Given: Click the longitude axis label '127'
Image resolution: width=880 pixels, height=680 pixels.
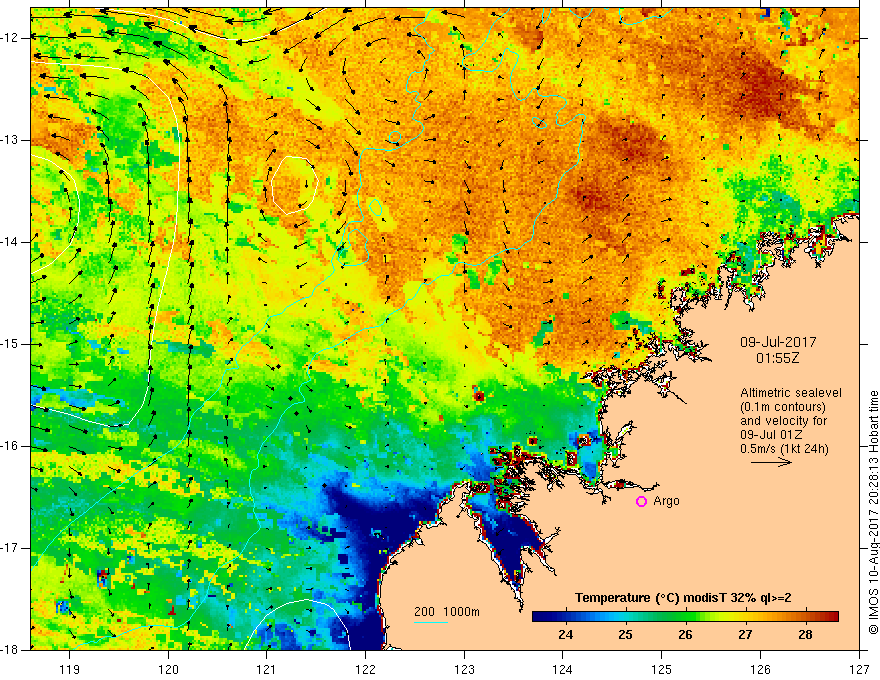Looking at the screenshot, I should click(x=859, y=669).
